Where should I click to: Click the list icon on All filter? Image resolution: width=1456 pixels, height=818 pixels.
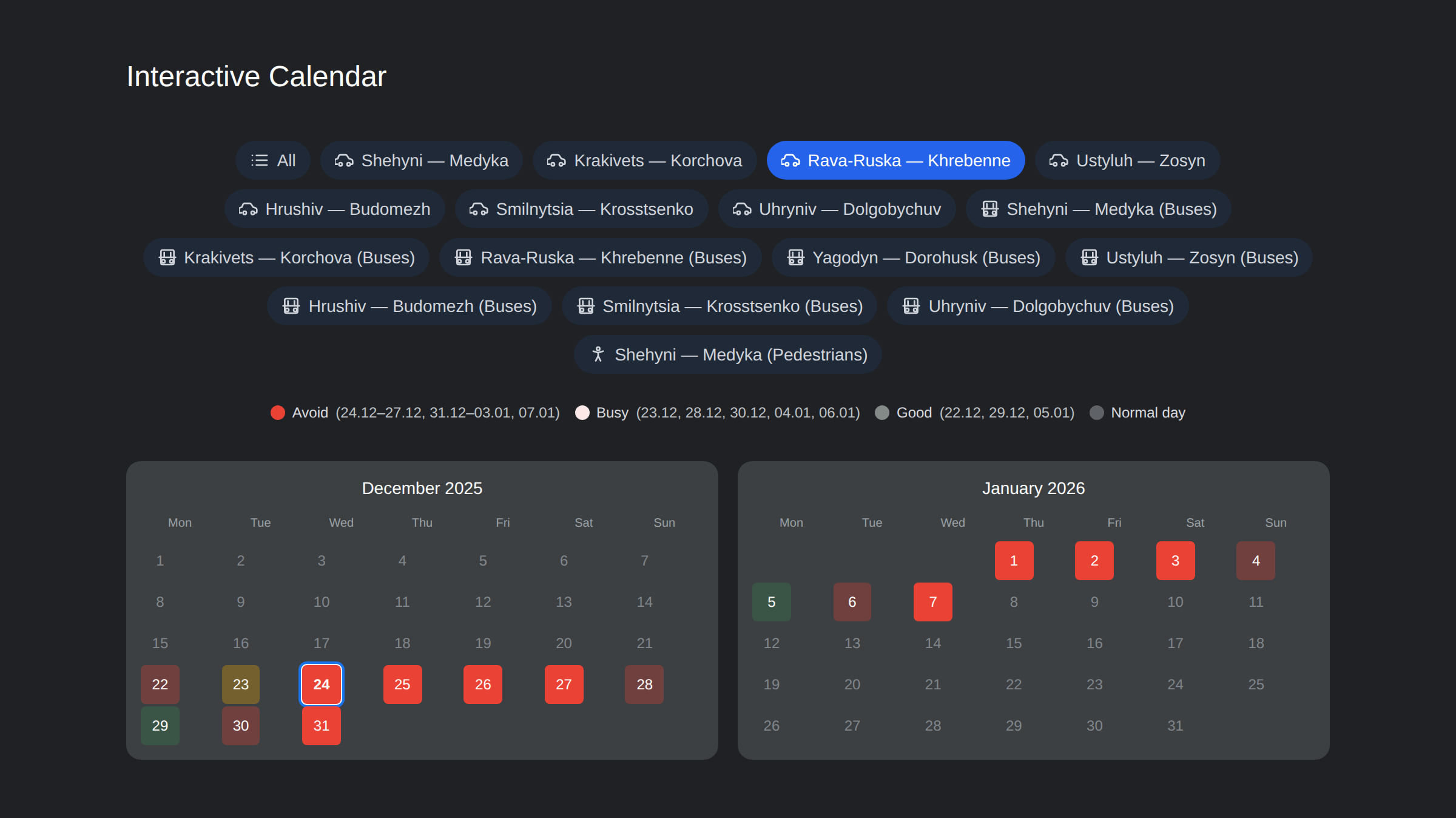tap(260, 160)
